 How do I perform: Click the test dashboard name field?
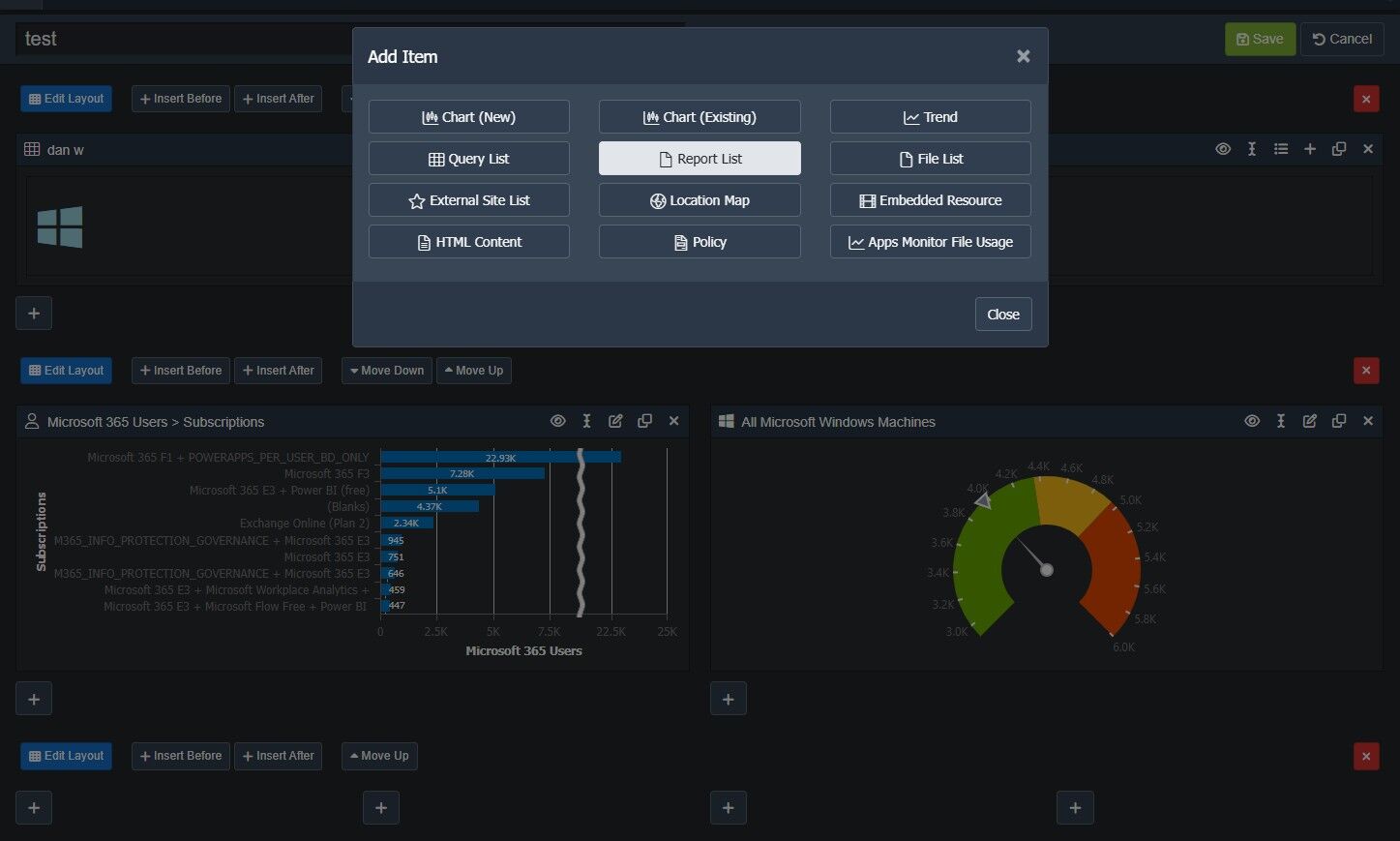point(184,39)
